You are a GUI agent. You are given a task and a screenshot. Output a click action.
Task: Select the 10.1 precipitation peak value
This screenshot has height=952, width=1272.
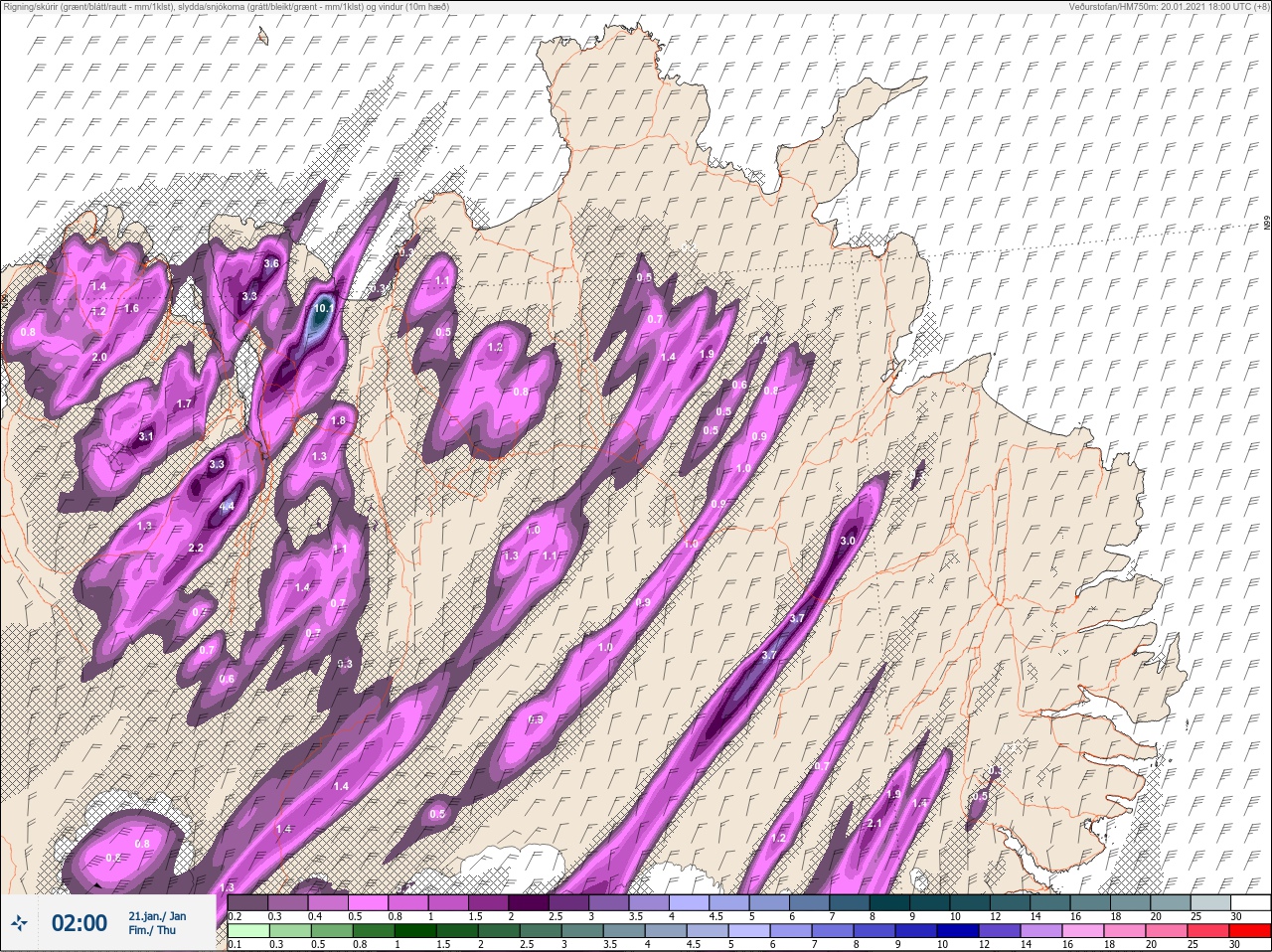pyautogui.click(x=323, y=308)
